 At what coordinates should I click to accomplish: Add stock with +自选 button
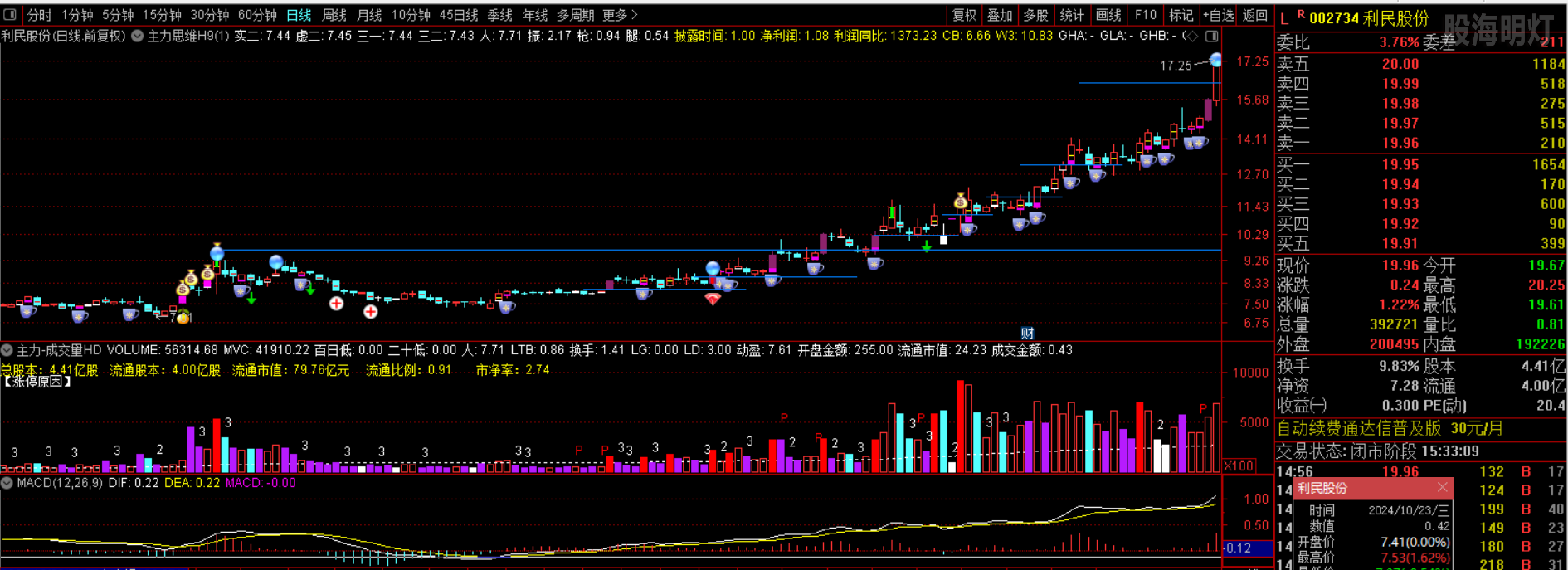[x=1218, y=15]
